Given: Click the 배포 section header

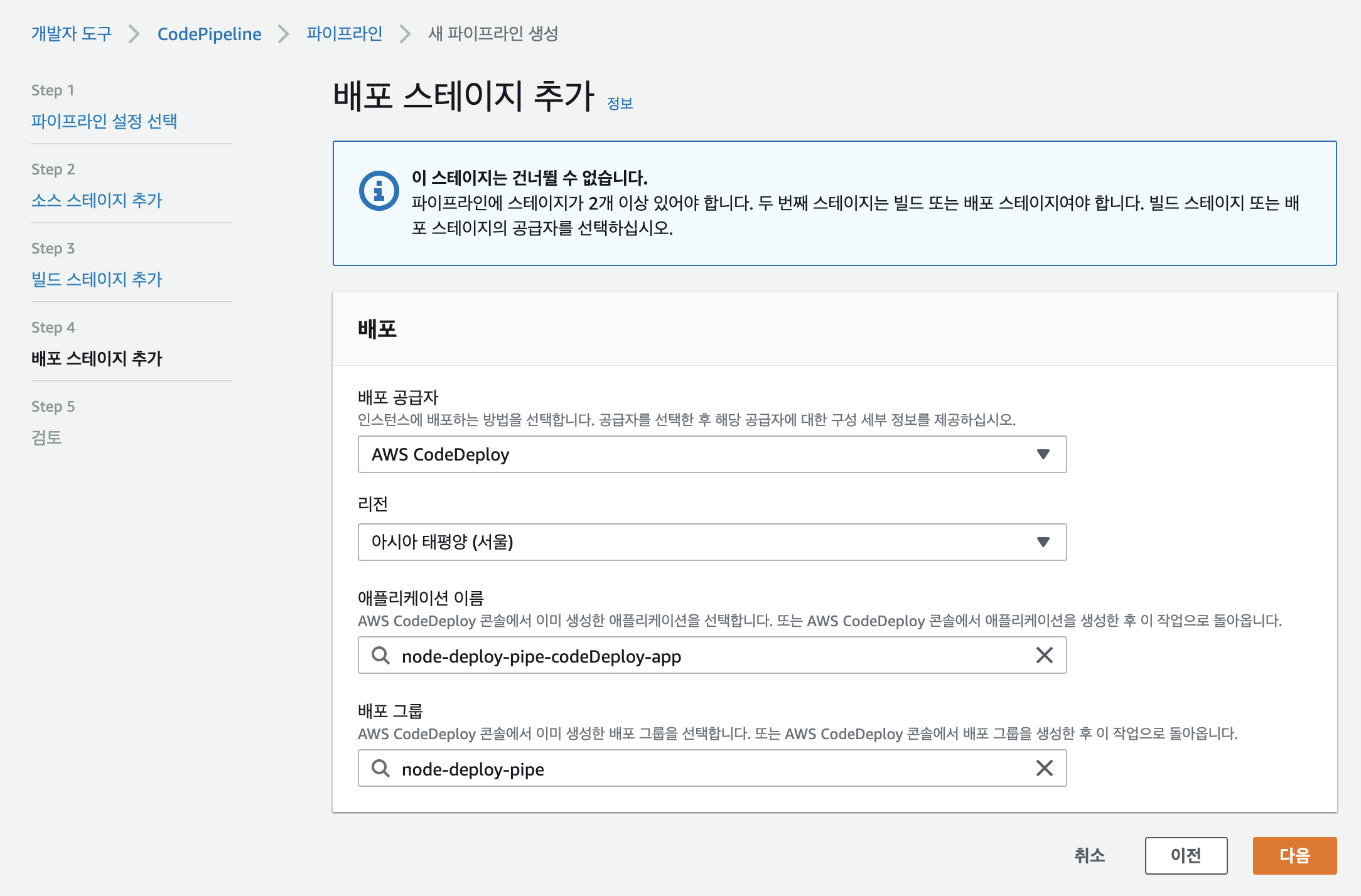Looking at the screenshot, I should [377, 328].
